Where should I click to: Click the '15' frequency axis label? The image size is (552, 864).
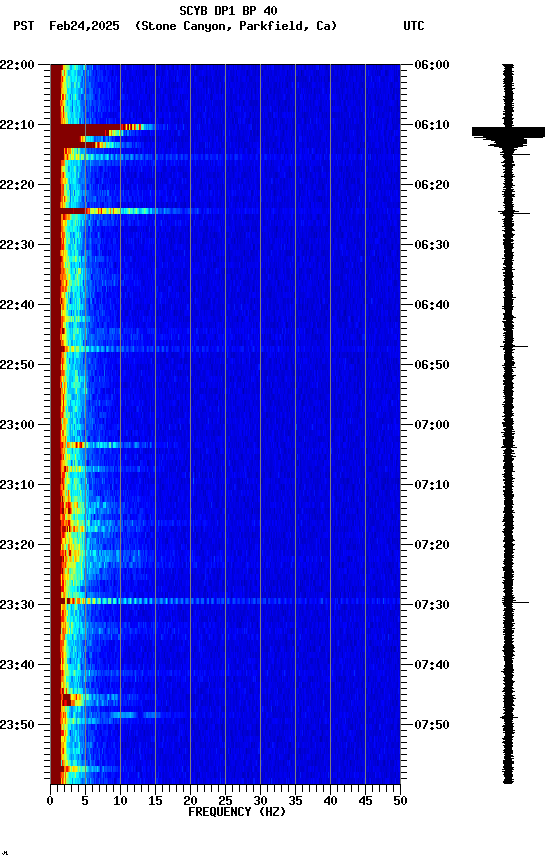tap(155, 801)
